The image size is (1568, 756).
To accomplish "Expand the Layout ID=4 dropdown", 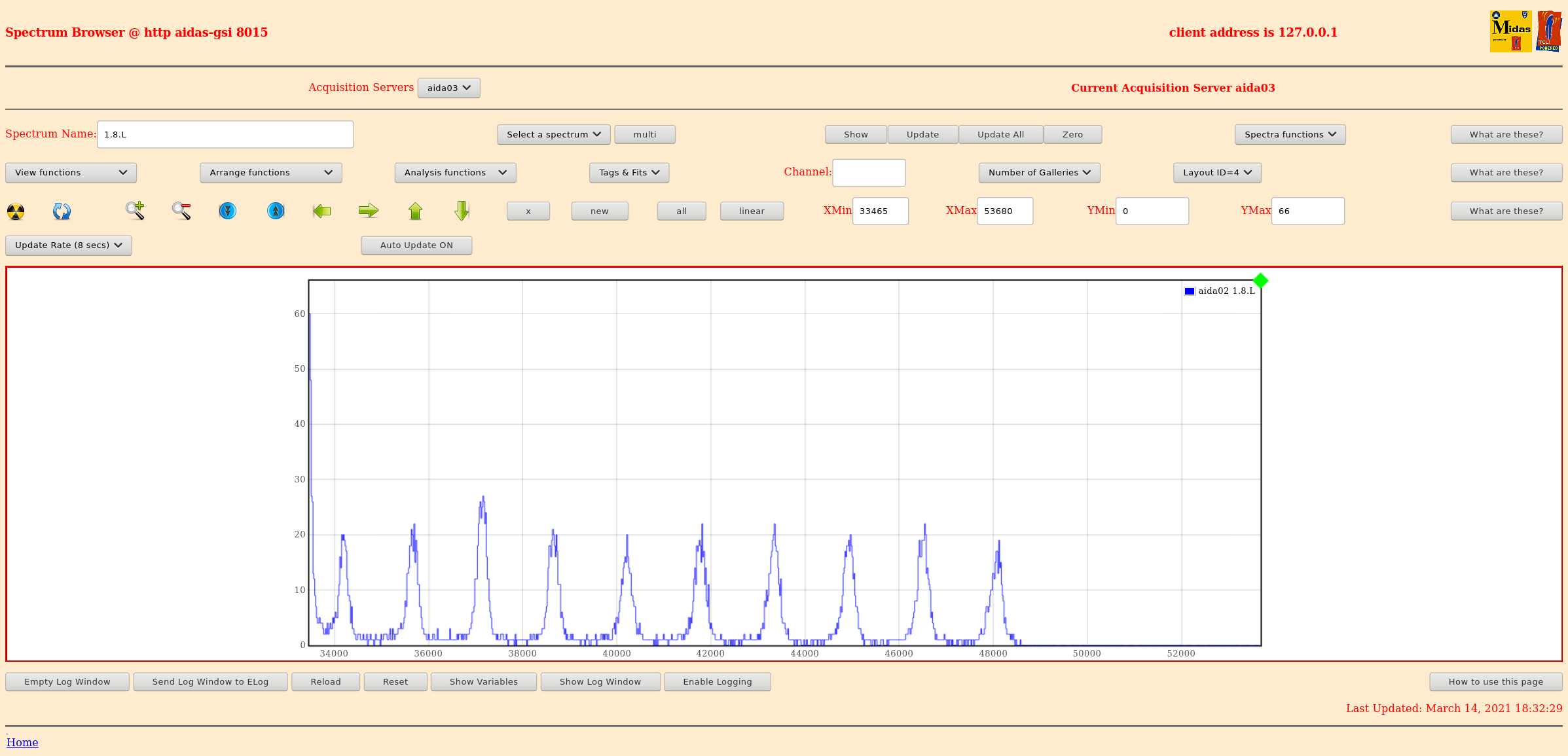I will [1217, 173].
